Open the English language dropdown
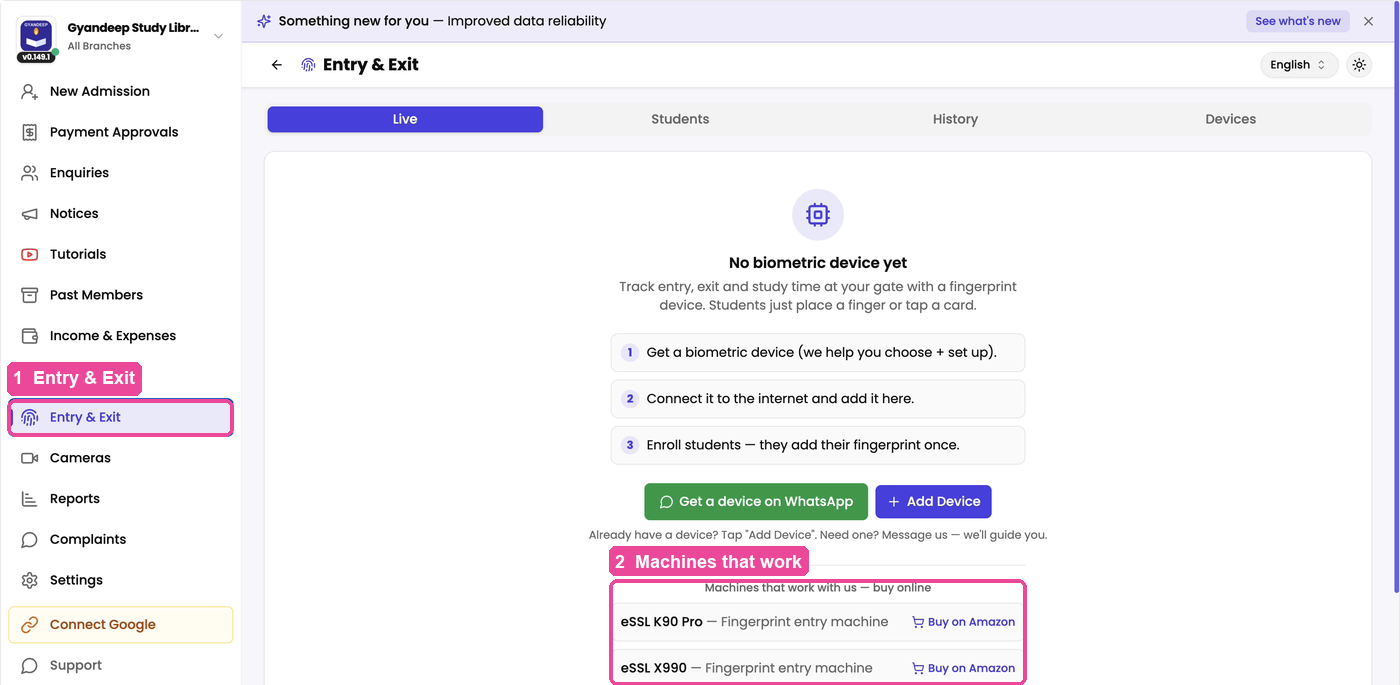The height and width of the screenshot is (685, 1400). pos(1298,65)
